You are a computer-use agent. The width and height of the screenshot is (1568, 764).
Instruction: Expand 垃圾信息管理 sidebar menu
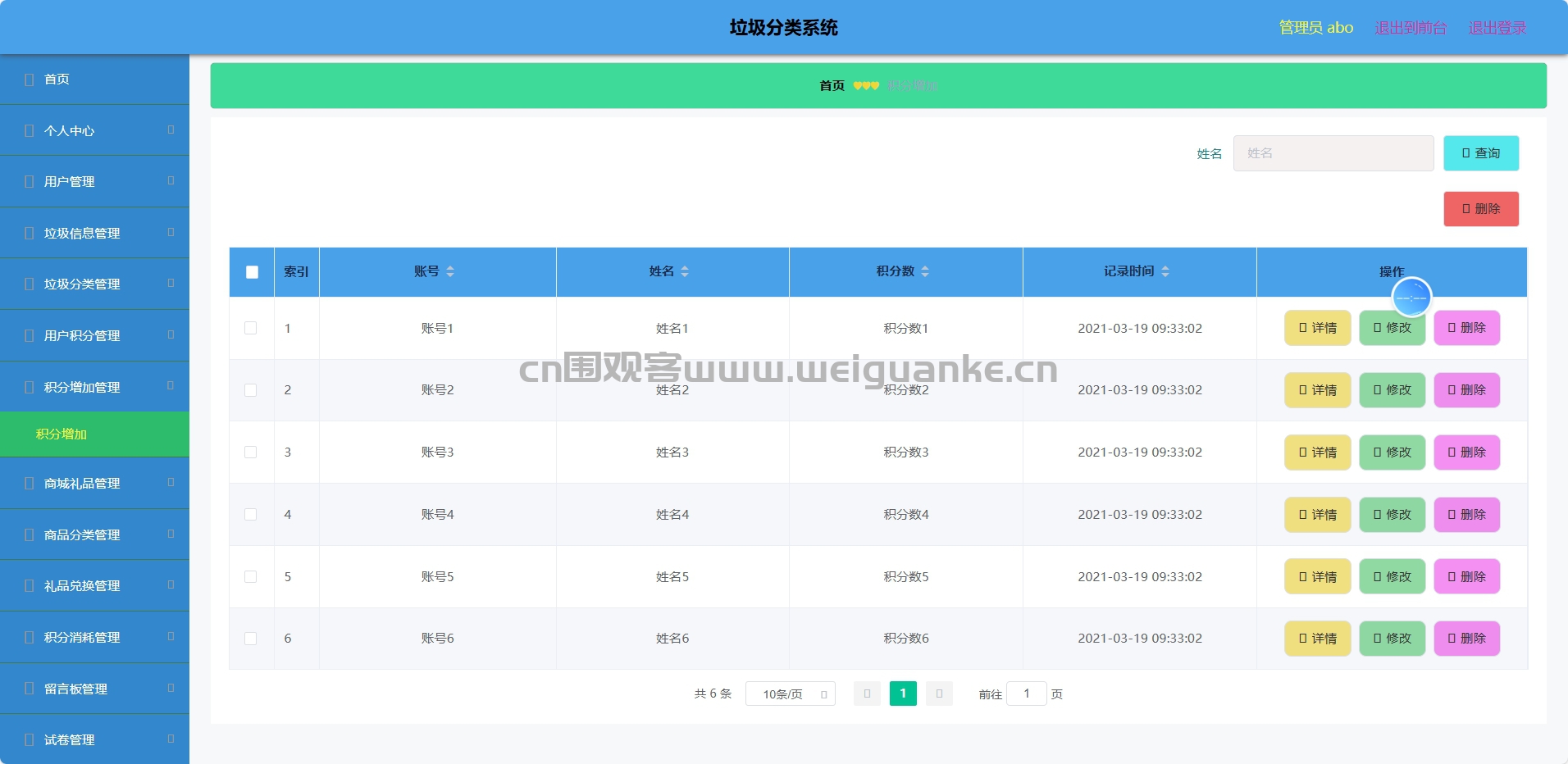94,233
